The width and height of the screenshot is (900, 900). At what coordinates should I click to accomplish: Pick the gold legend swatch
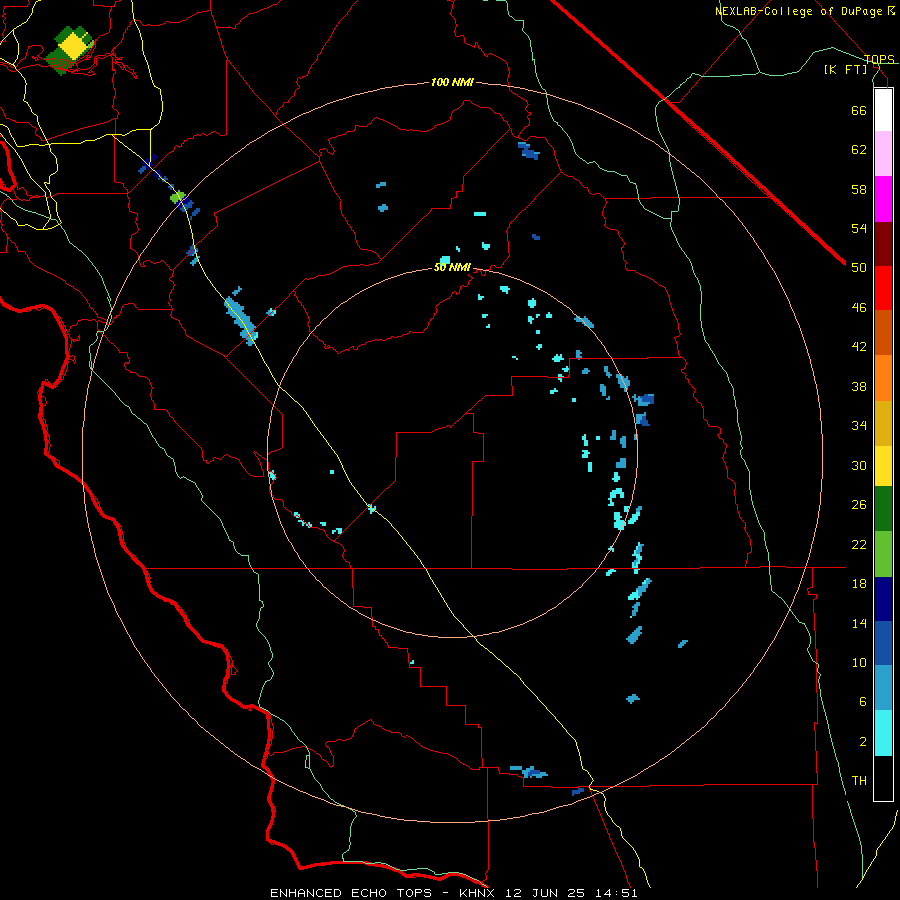tap(883, 424)
